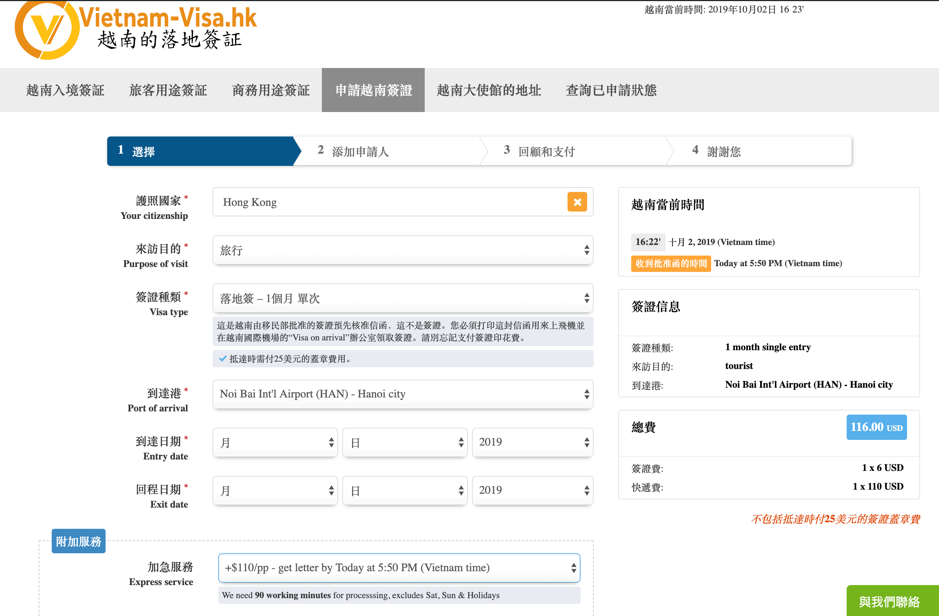Open the exit date year dropdown

(x=532, y=490)
